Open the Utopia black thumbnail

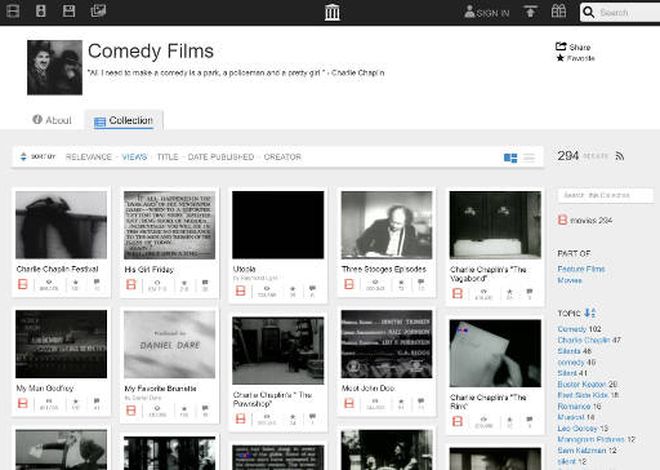click(x=278, y=225)
